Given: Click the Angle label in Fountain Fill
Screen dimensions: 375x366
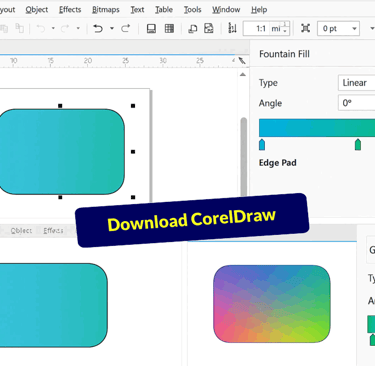Looking at the screenshot, I should click(x=270, y=103).
